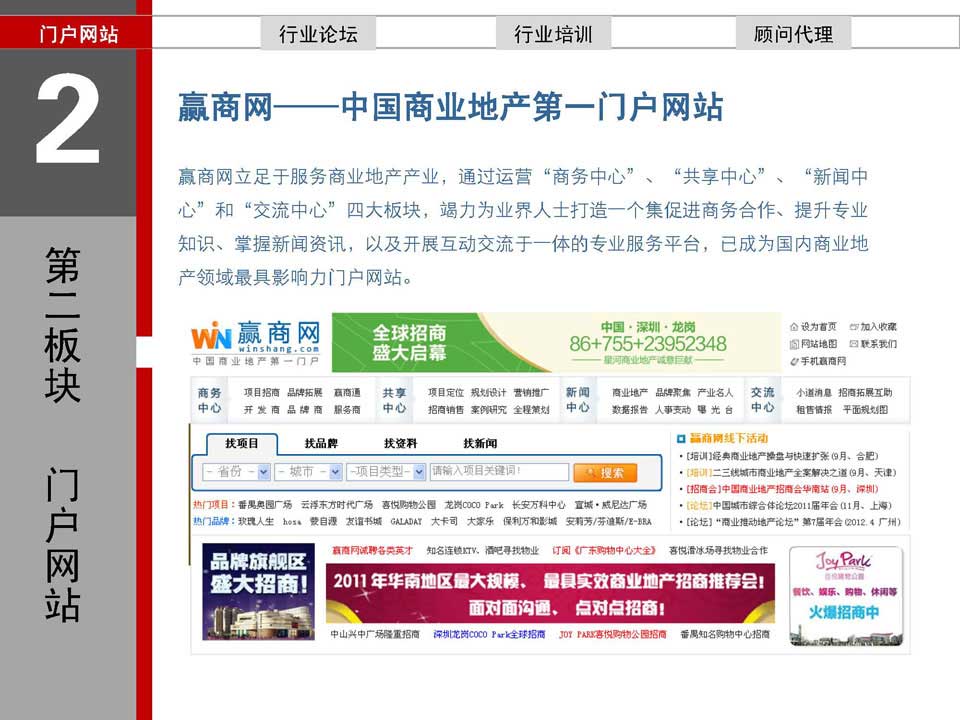Click the 手机赢商网 mobile icon
960x720 pixels.
click(x=794, y=361)
